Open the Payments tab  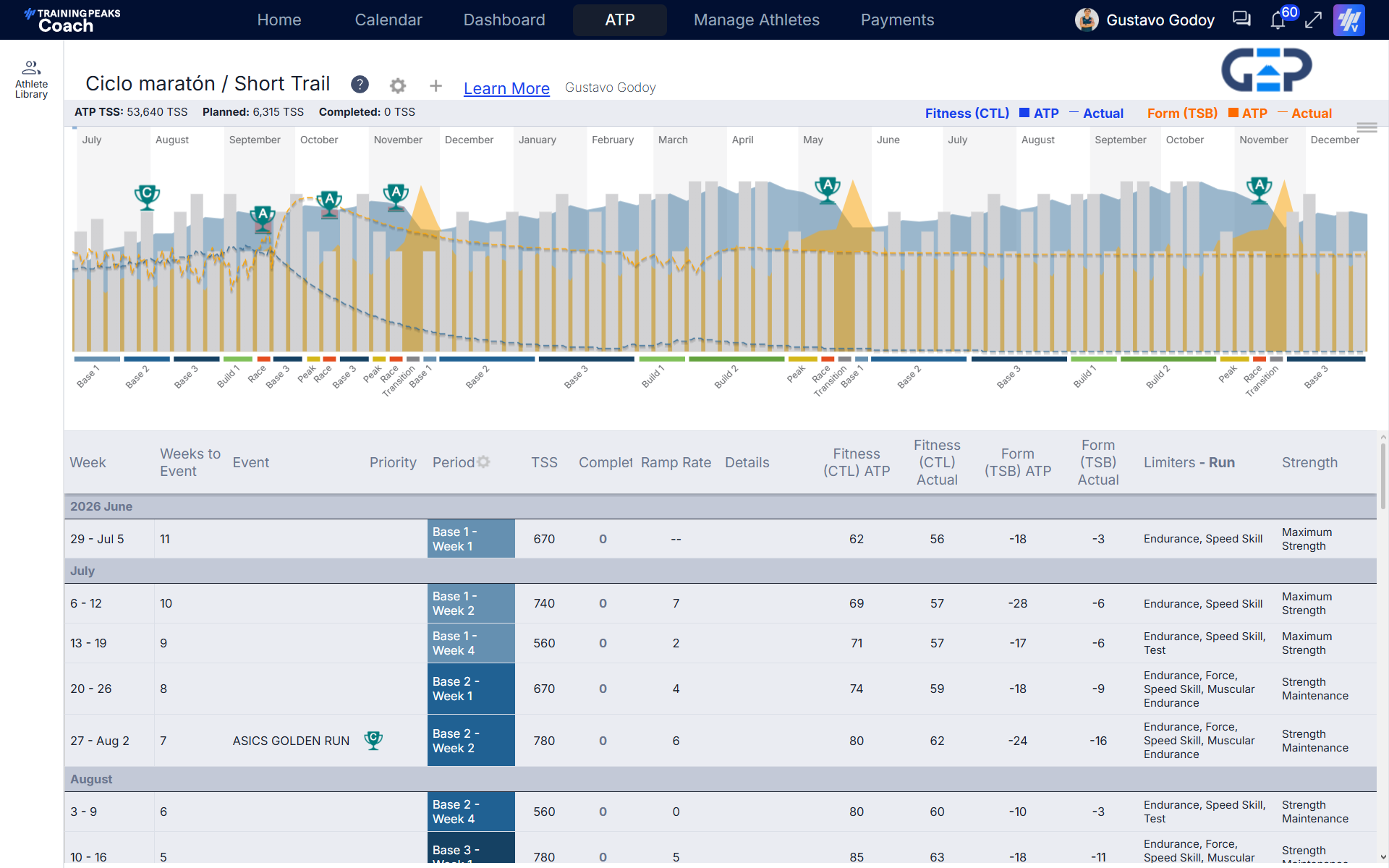click(x=897, y=20)
